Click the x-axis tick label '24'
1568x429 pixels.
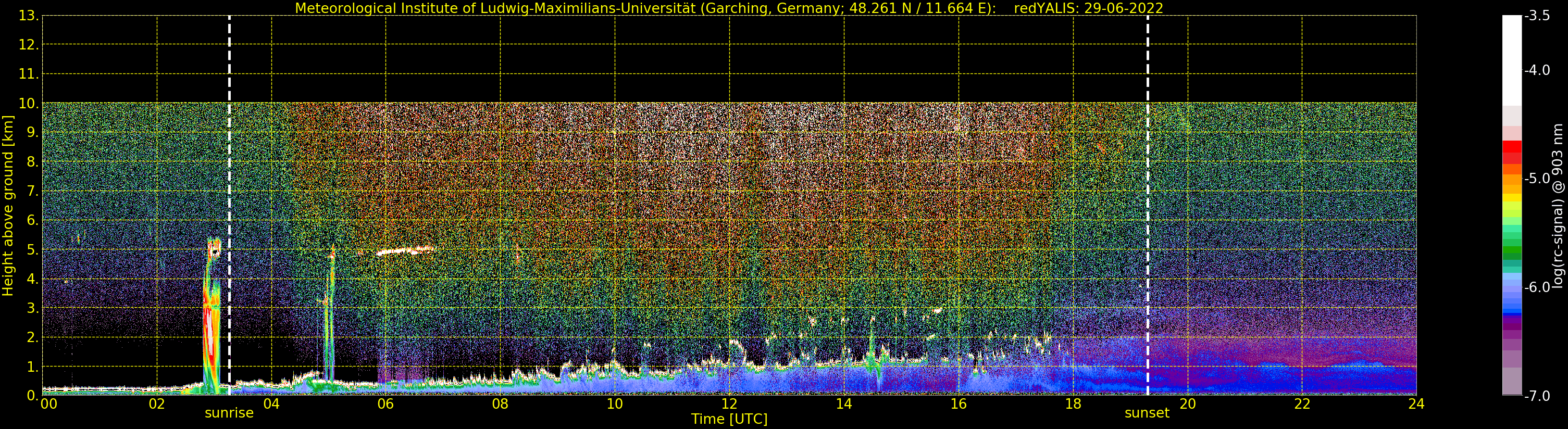[x=1416, y=404]
